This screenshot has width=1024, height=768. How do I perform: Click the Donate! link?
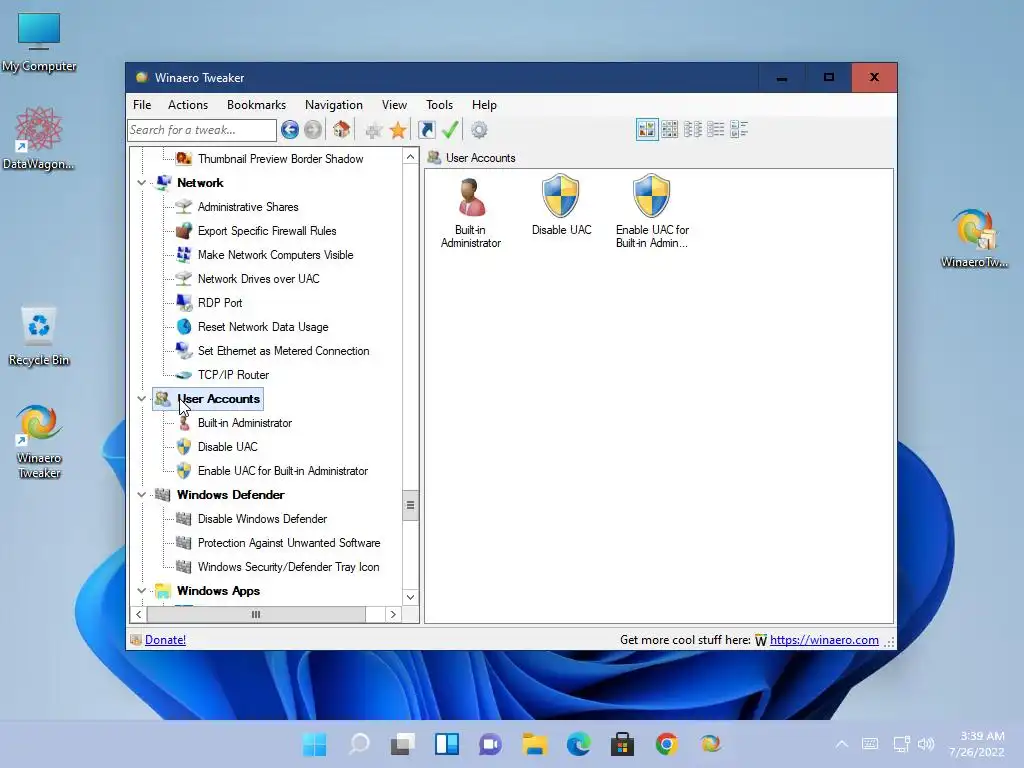tap(165, 640)
